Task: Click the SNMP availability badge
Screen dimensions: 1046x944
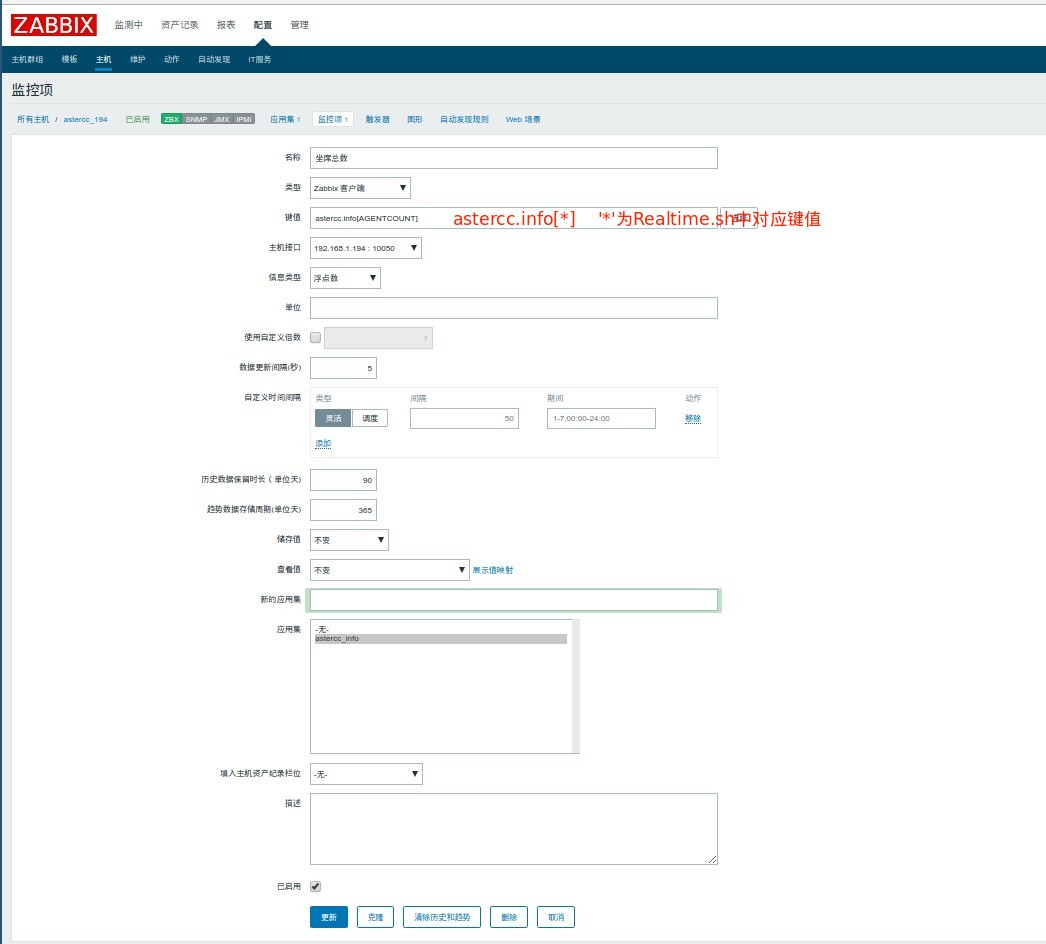Action: tap(196, 119)
